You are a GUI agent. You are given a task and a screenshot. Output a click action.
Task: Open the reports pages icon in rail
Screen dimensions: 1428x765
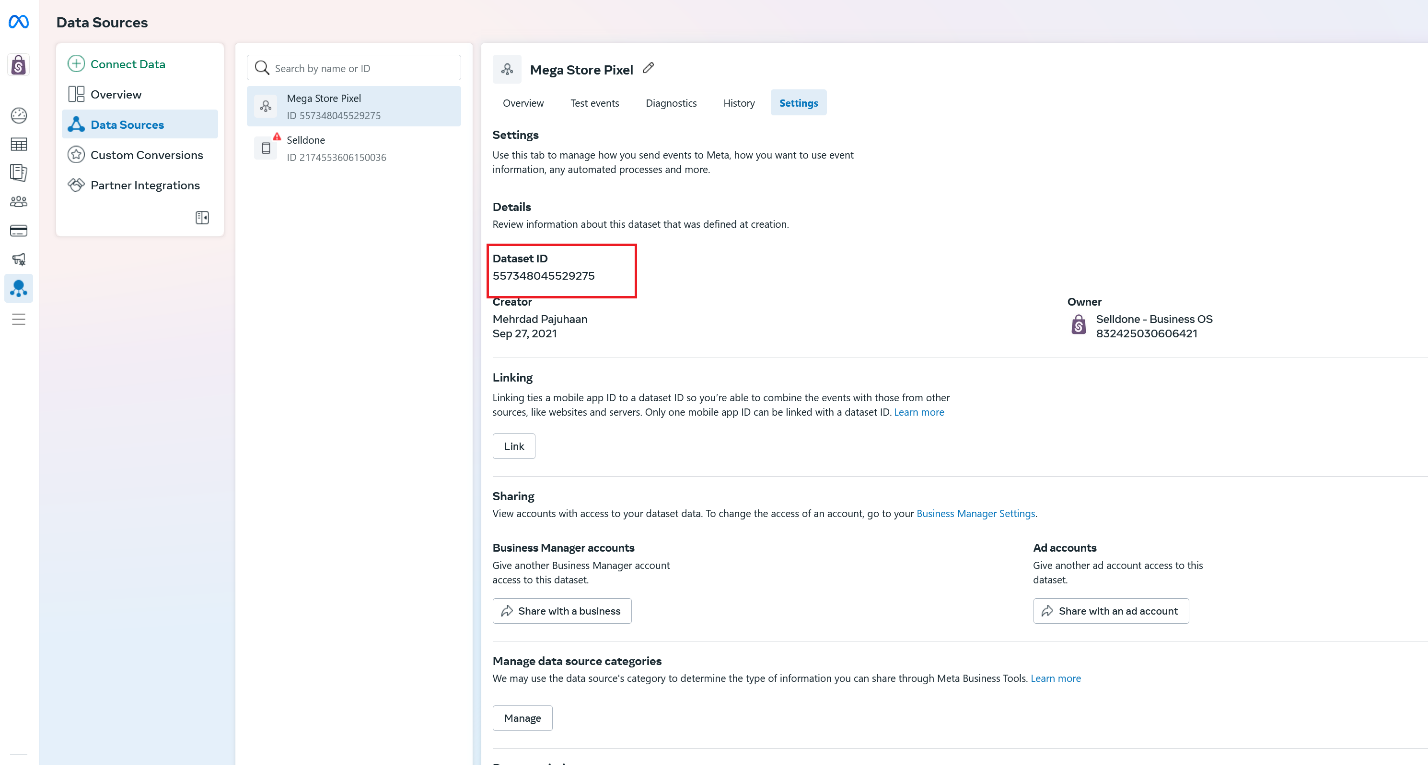(19, 173)
